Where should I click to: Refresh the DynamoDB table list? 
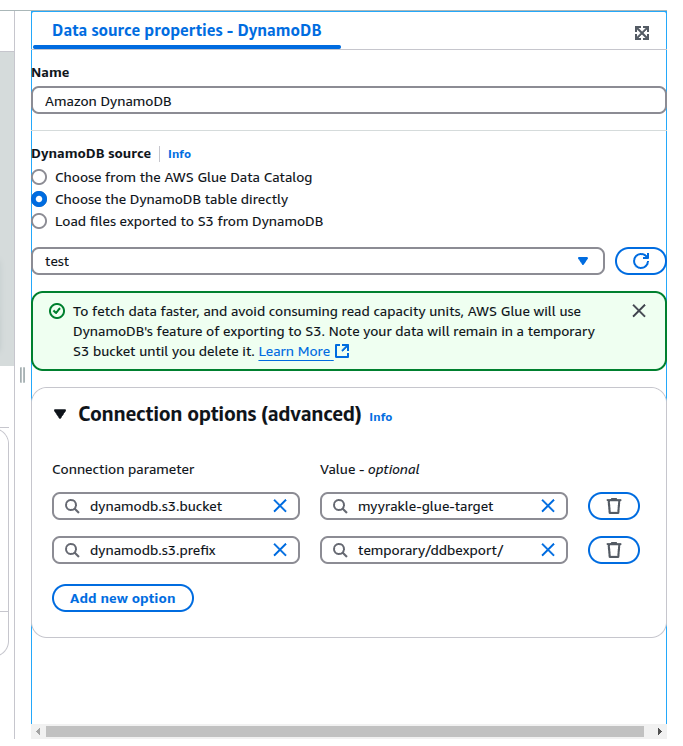[x=640, y=261]
